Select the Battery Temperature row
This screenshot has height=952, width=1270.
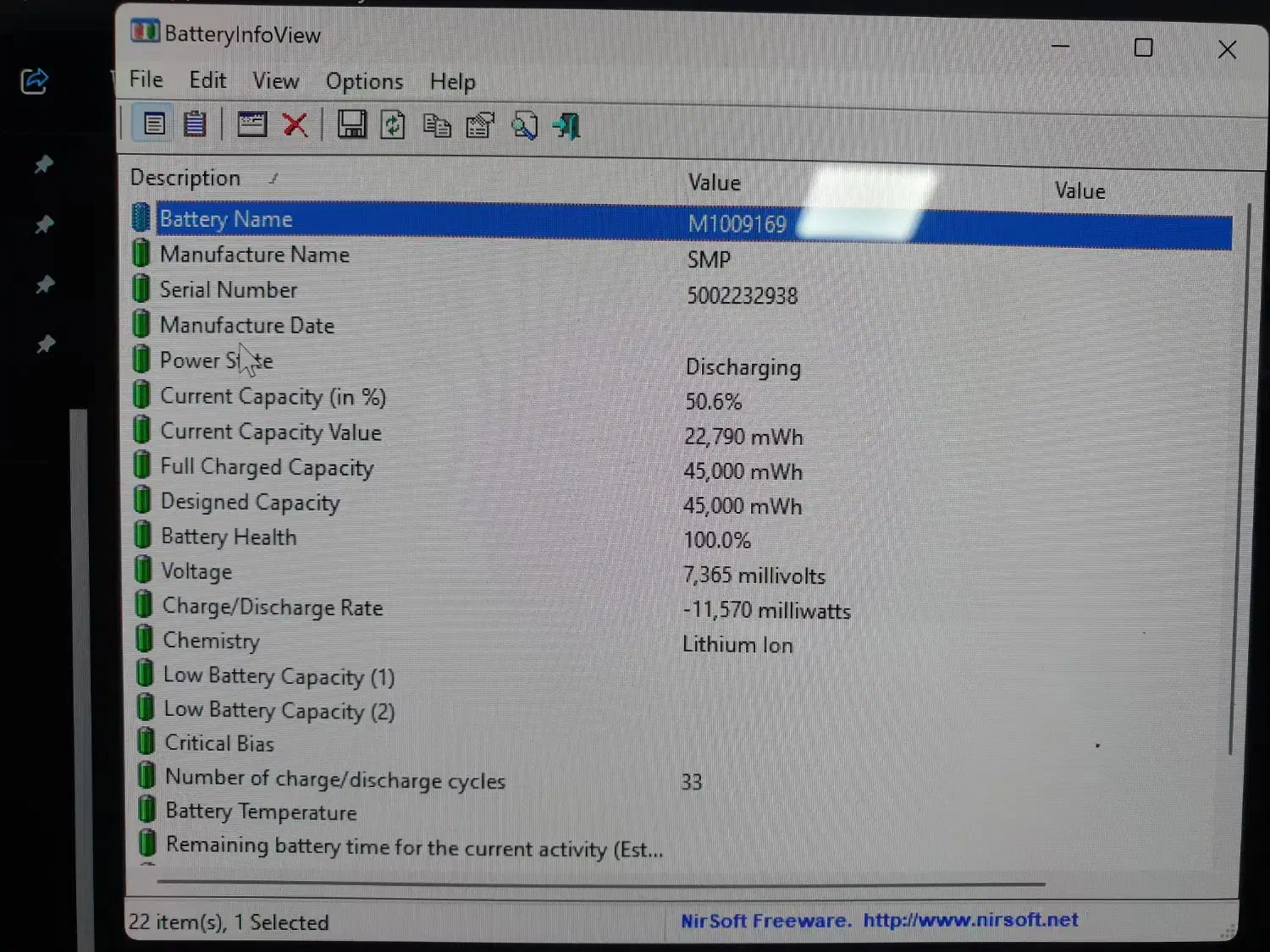click(x=682, y=812)
